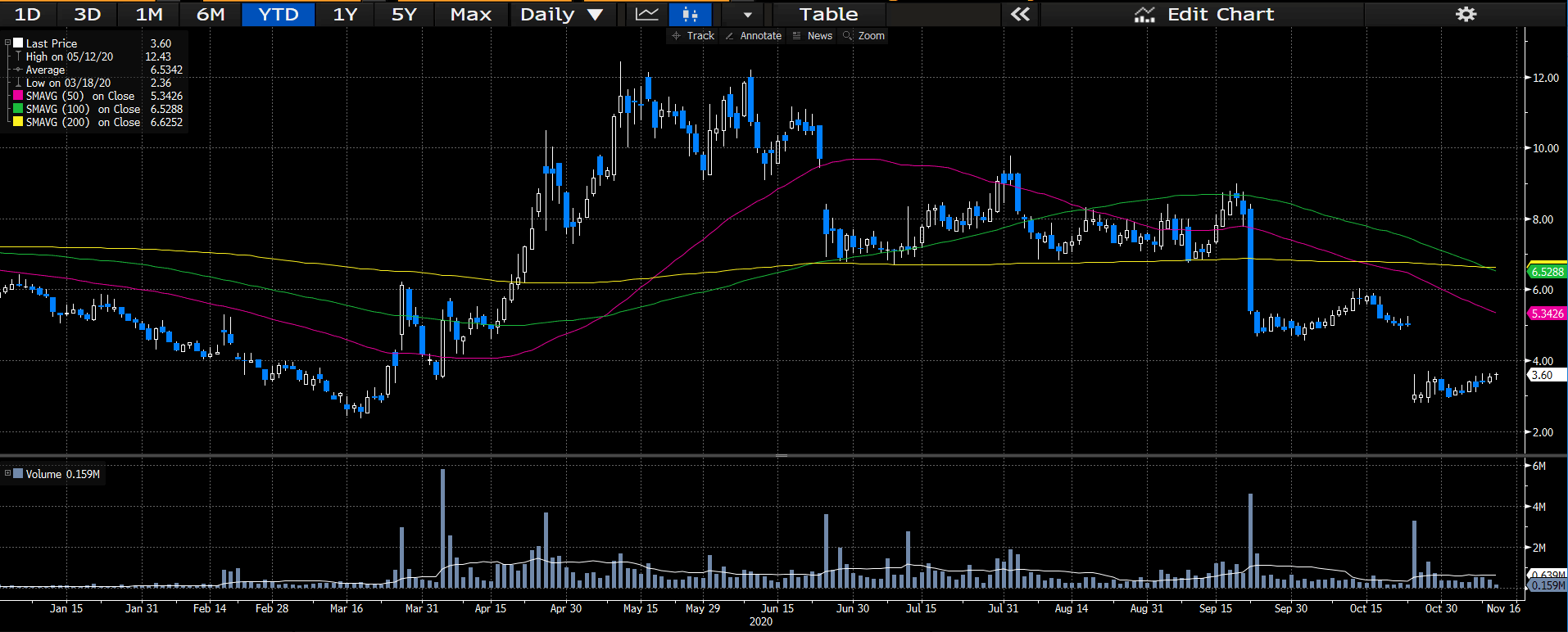Open chart type dropdown arrow
The image size is (1568, 632).
tap(747, 14)
